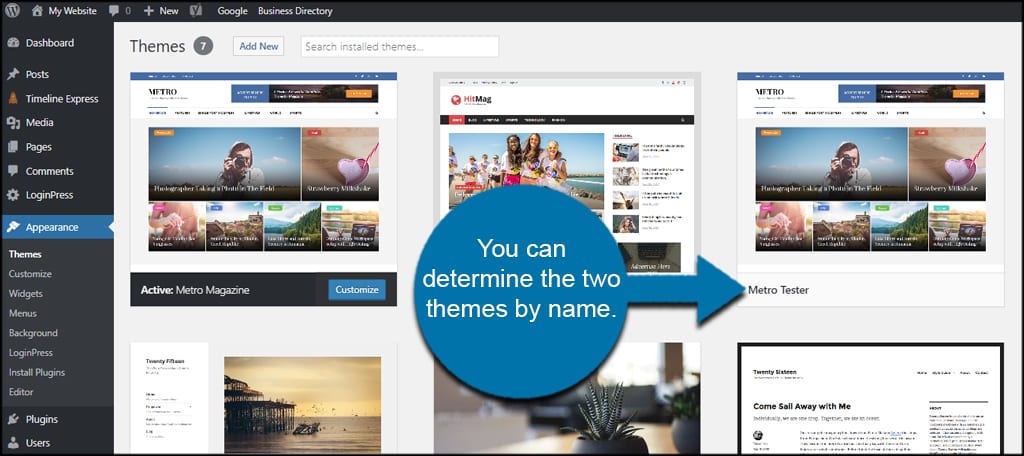Click the Add New theme button
Image resolution: width=1024 pixels, height=456 pixels.
(x=259, y=46)
